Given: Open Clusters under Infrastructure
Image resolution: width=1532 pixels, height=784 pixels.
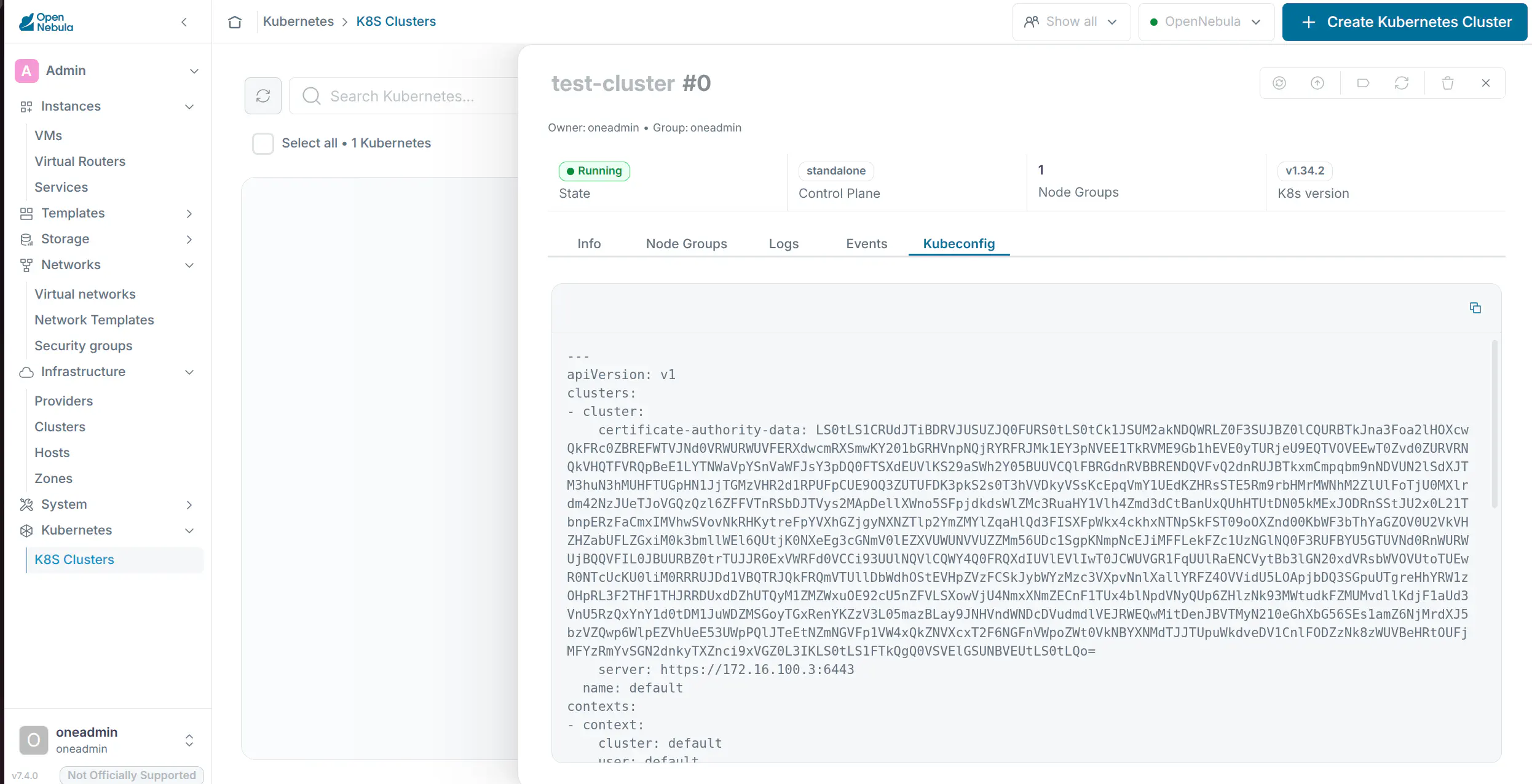Looking at the screenshot, I should point(60,427).
